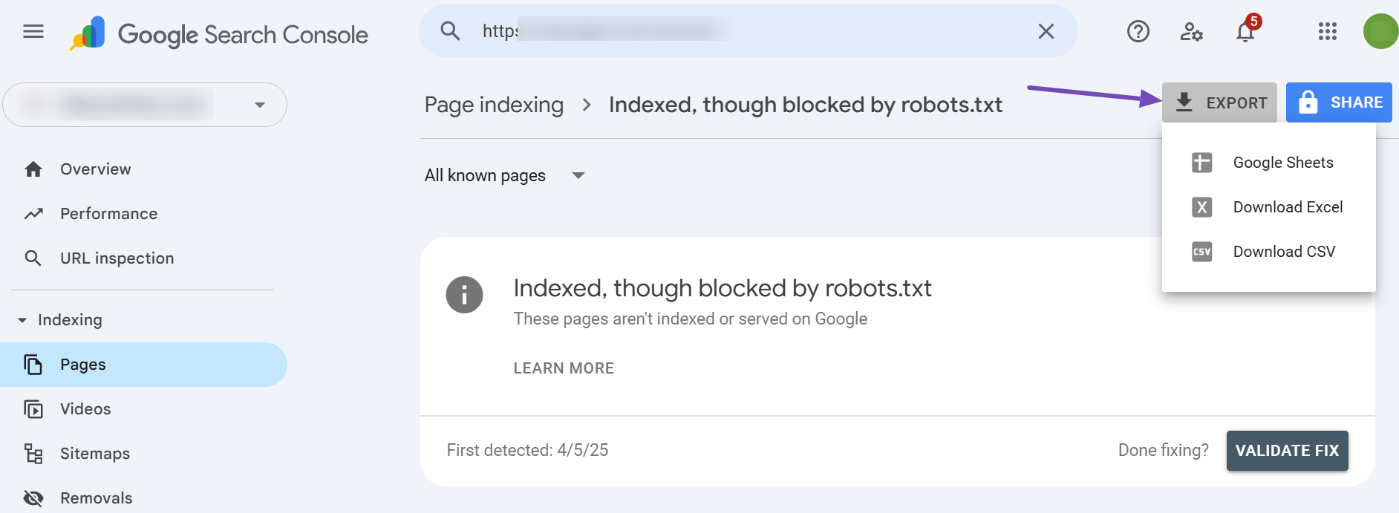Click the Help question mark icon

(1138, 32)
